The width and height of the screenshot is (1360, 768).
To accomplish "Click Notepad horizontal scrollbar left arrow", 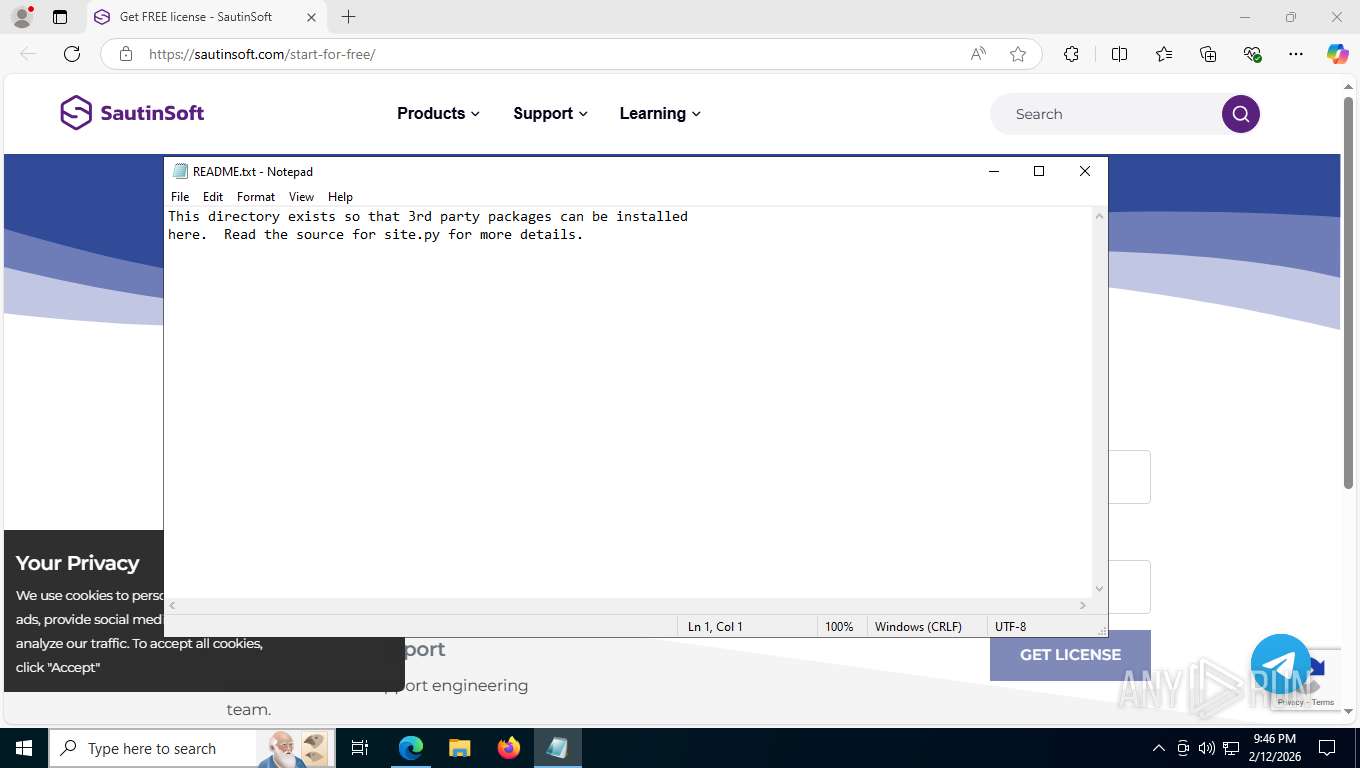I will pyautogui.click(x=173, y=605).
